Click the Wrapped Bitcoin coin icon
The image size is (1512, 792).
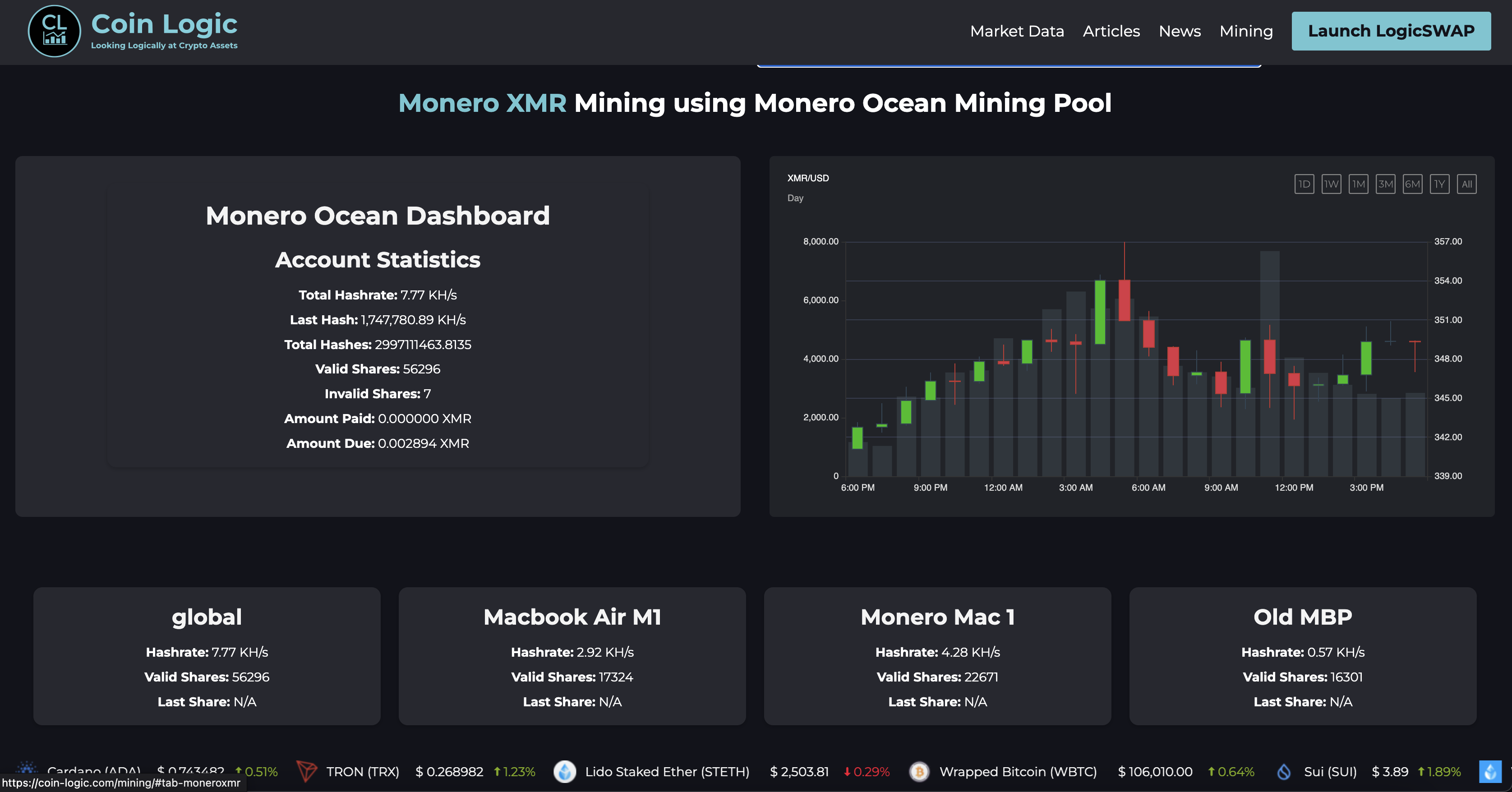[919, 771]
